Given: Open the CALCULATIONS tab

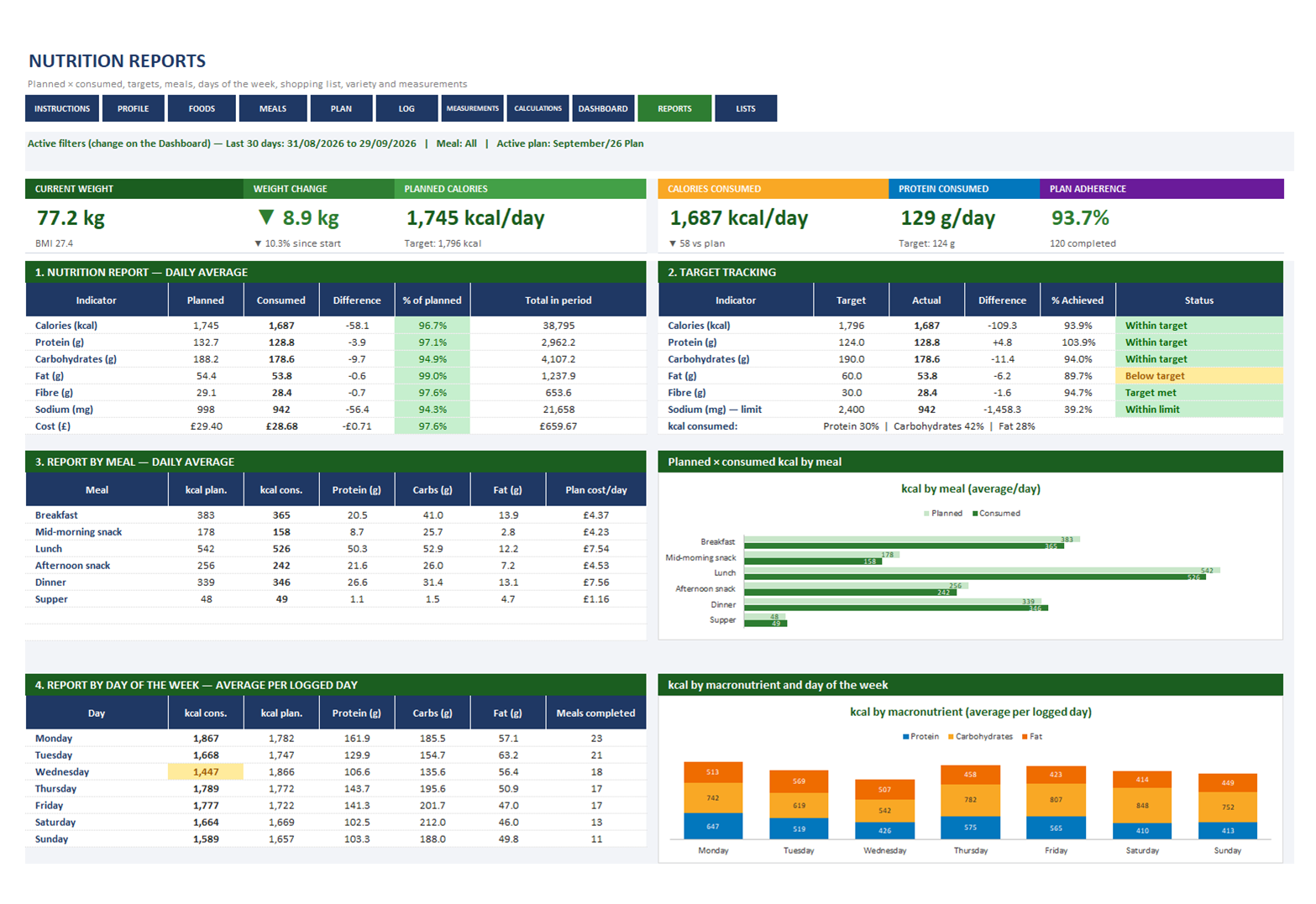Looking at the screenshot, I should coord(537,108).
